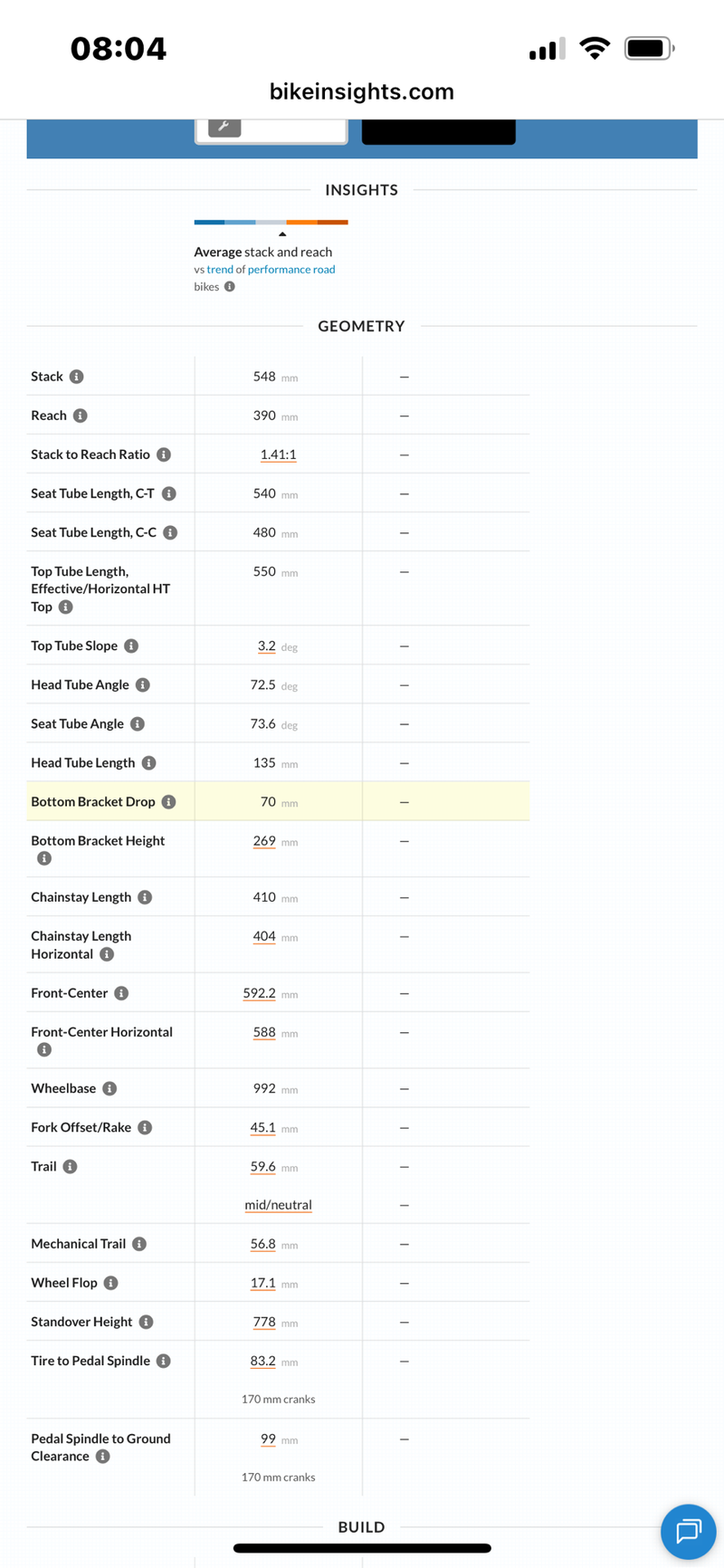The image size is (724, 1568).
Task: Show info for Tire to Pedal Spindle
Action: tap(164, 1361)
